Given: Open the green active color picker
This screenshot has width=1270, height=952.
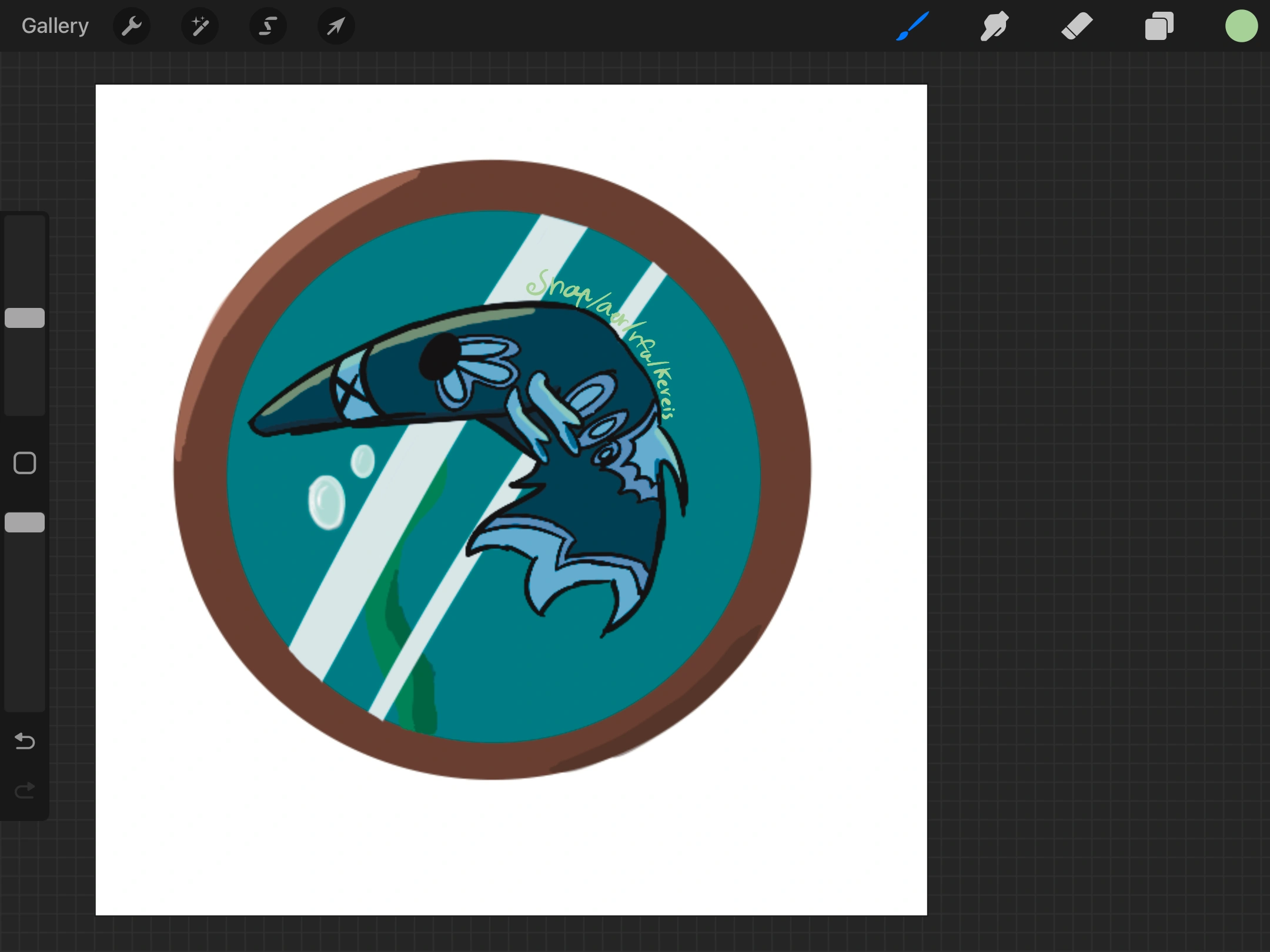Looking at the screenshot, I should [x=1241, y=26].
